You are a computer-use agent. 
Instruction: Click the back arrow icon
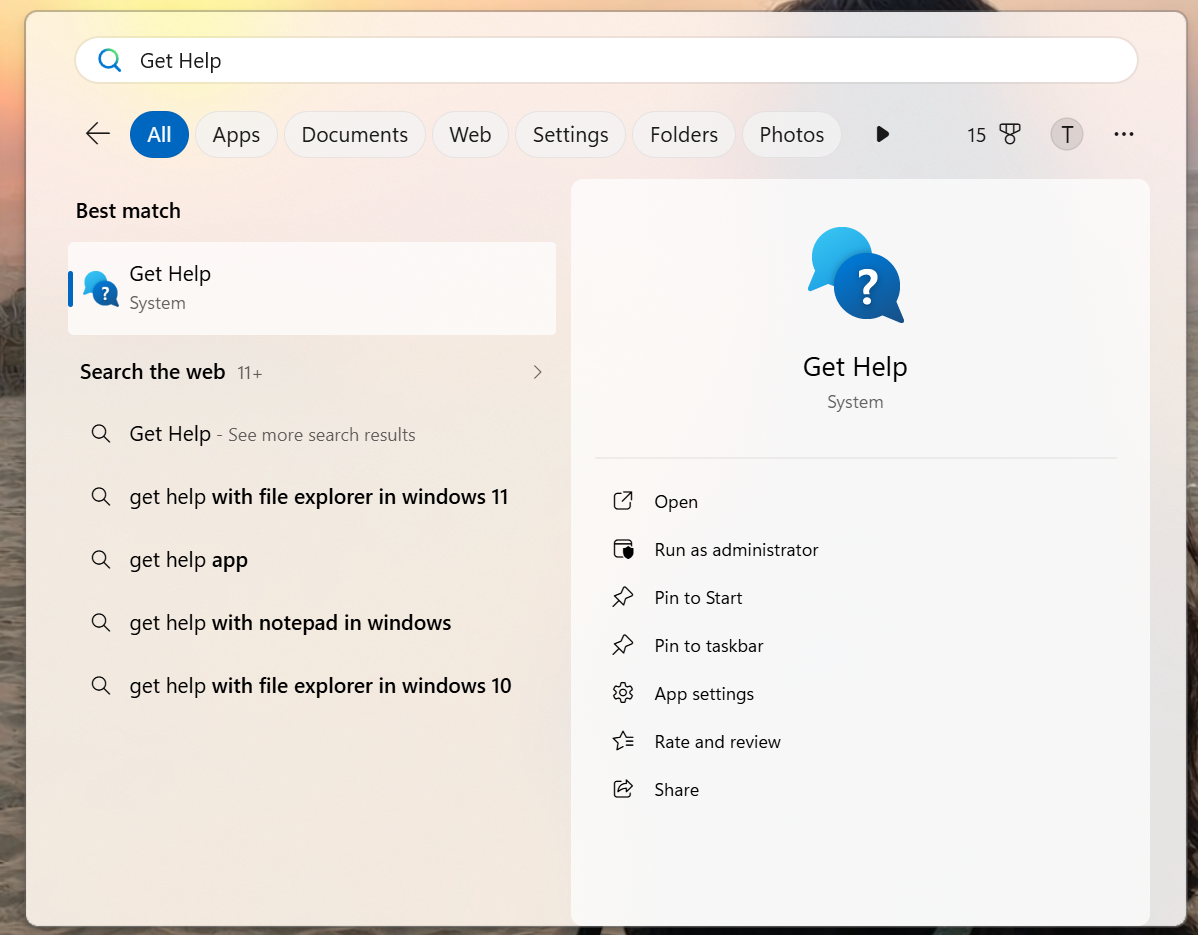[98, 134]
